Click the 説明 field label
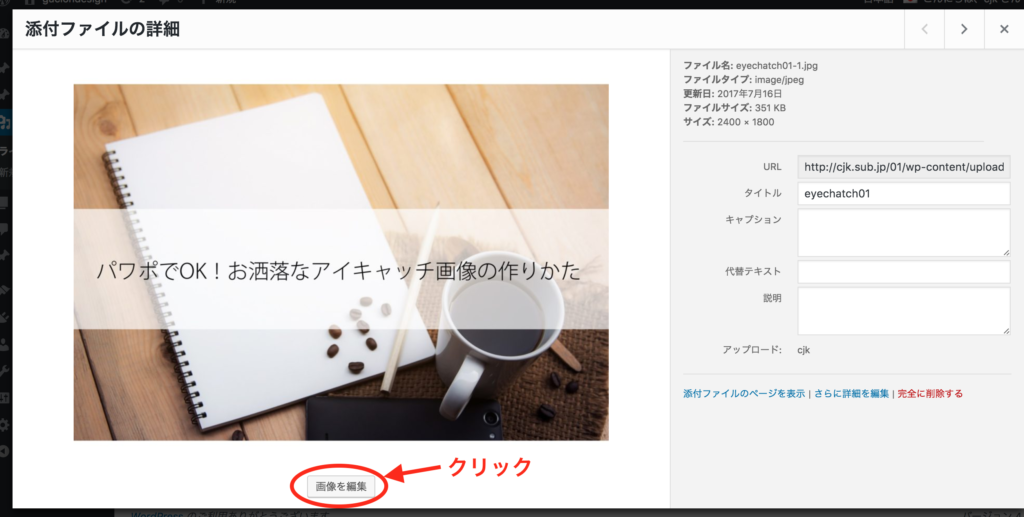Image resolution: width=1024 pixels, height=517 pixels. (771, 298)
